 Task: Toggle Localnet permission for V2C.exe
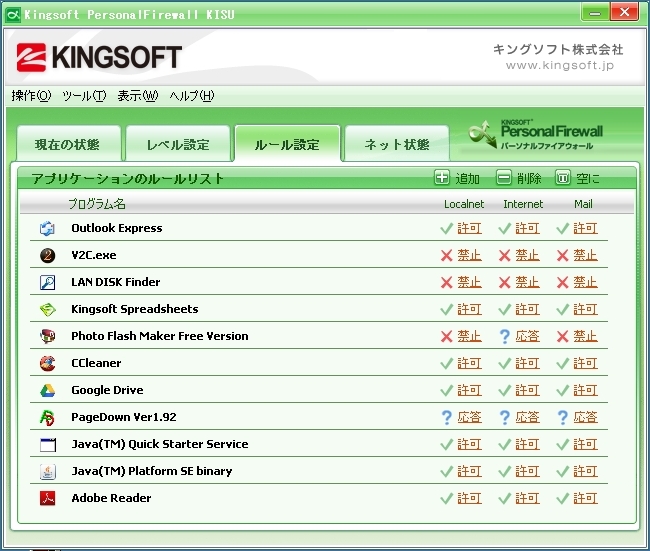469,255
